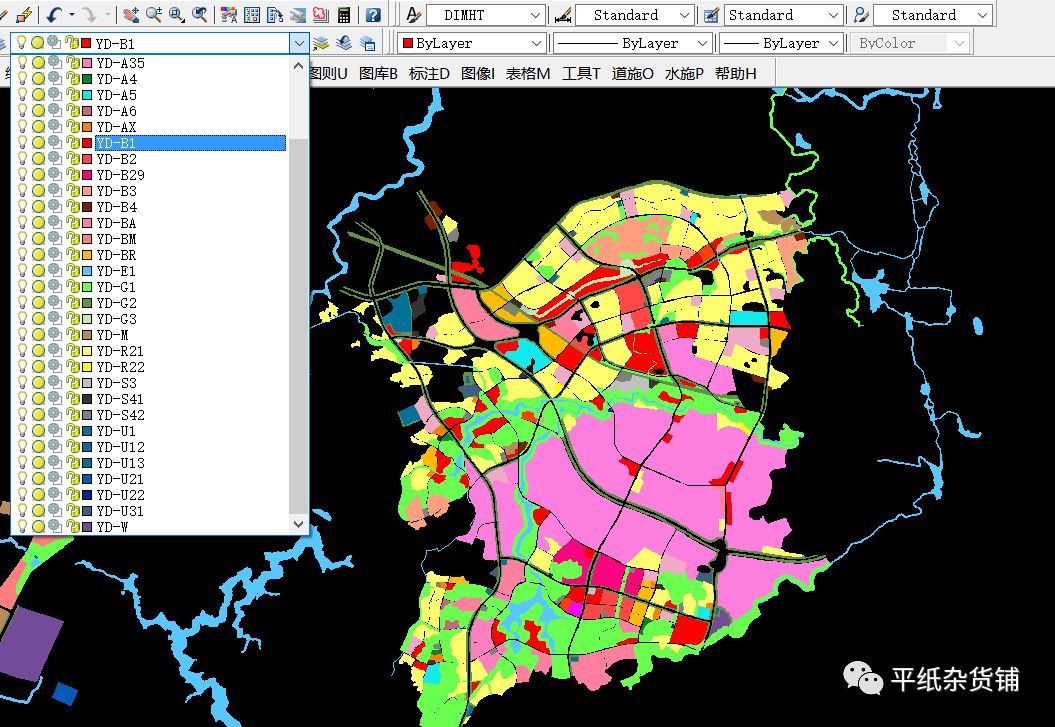Open the dimension style Standard dropdown

tap(684, 15)
